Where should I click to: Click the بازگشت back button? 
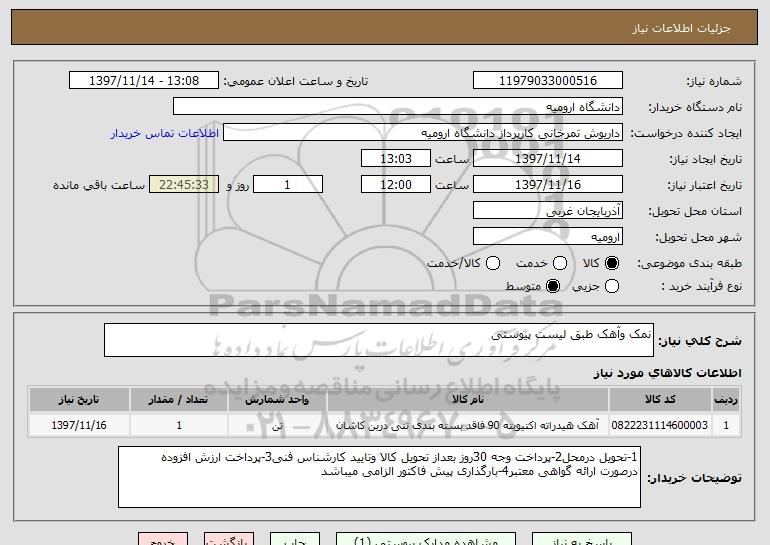click(229, 539)
